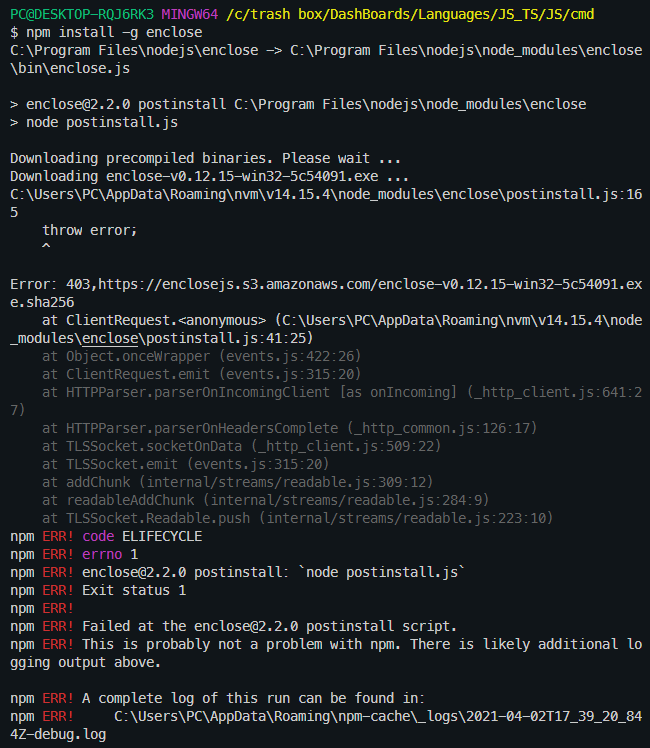
Task: Click the purple 'errno' keyword
Action: coord(102,554)
